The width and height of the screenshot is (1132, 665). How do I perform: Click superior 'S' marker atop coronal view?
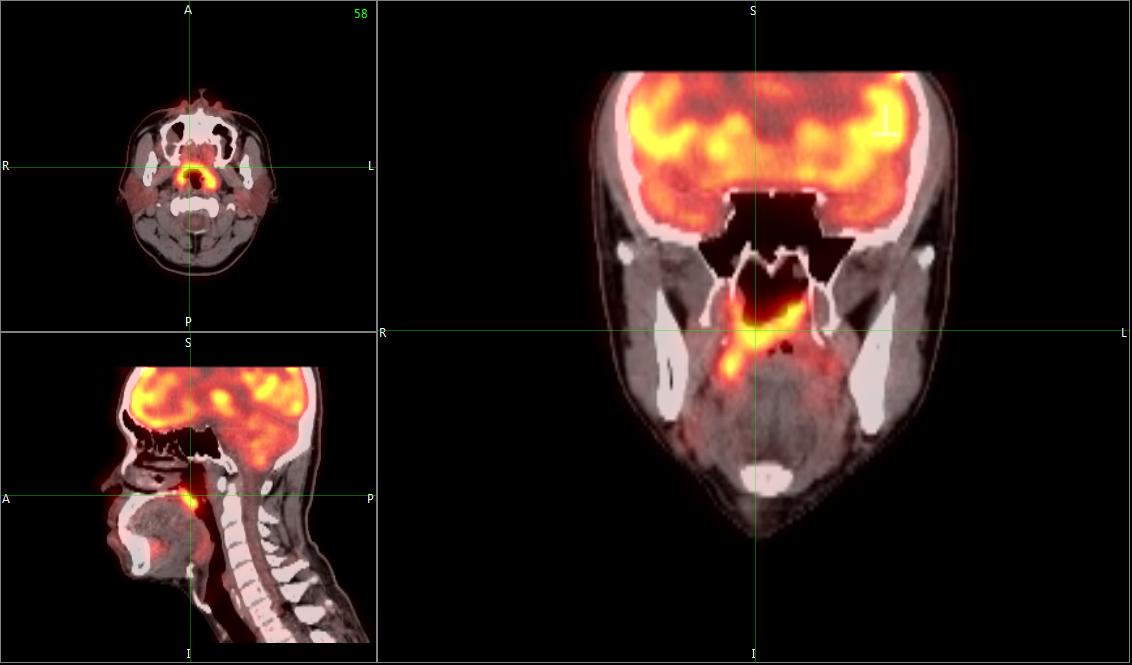point(753,11)
